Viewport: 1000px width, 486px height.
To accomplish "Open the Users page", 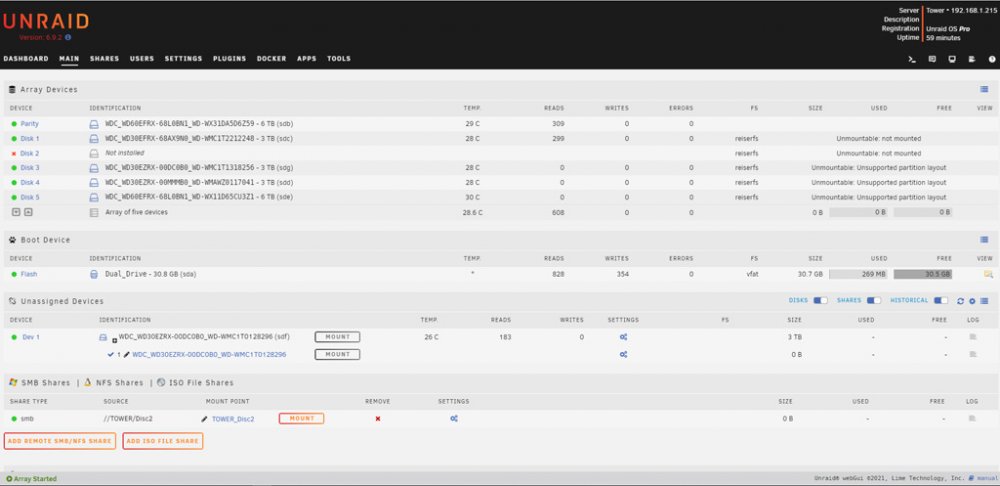I will coord(142,59).
